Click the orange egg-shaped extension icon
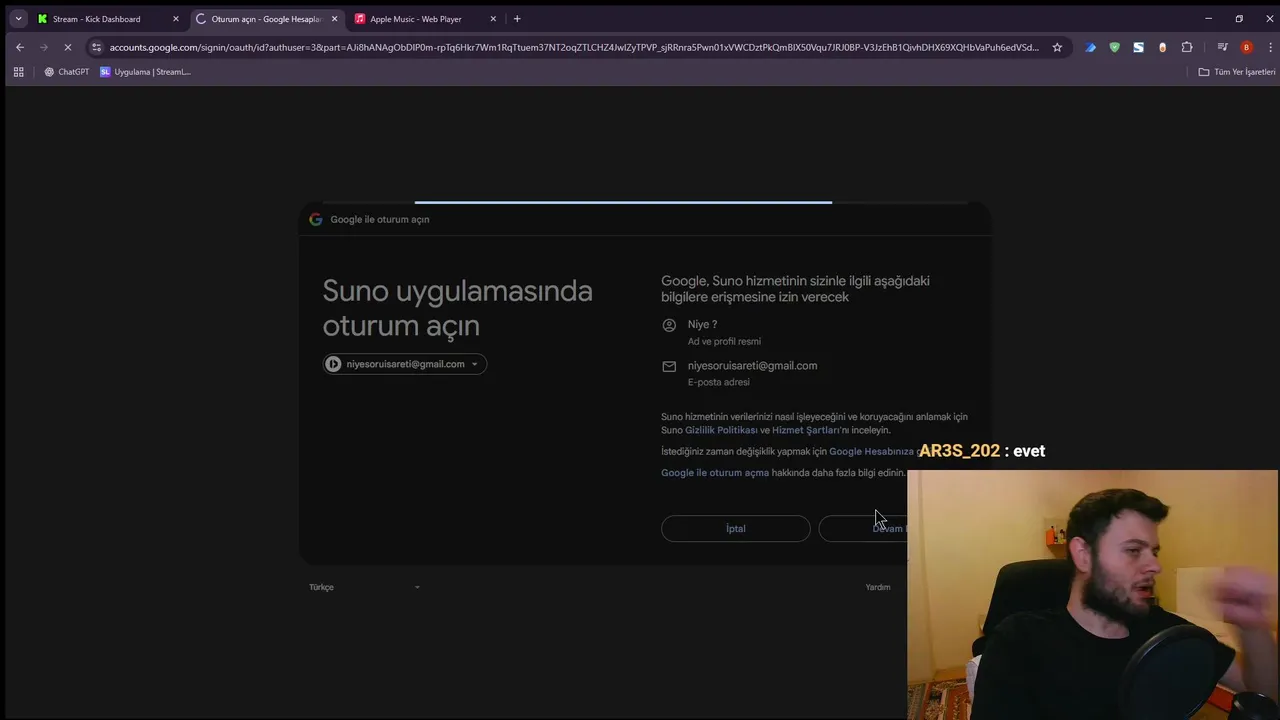The width and height of the screenshot is (1280, 720). [1162, 47]
